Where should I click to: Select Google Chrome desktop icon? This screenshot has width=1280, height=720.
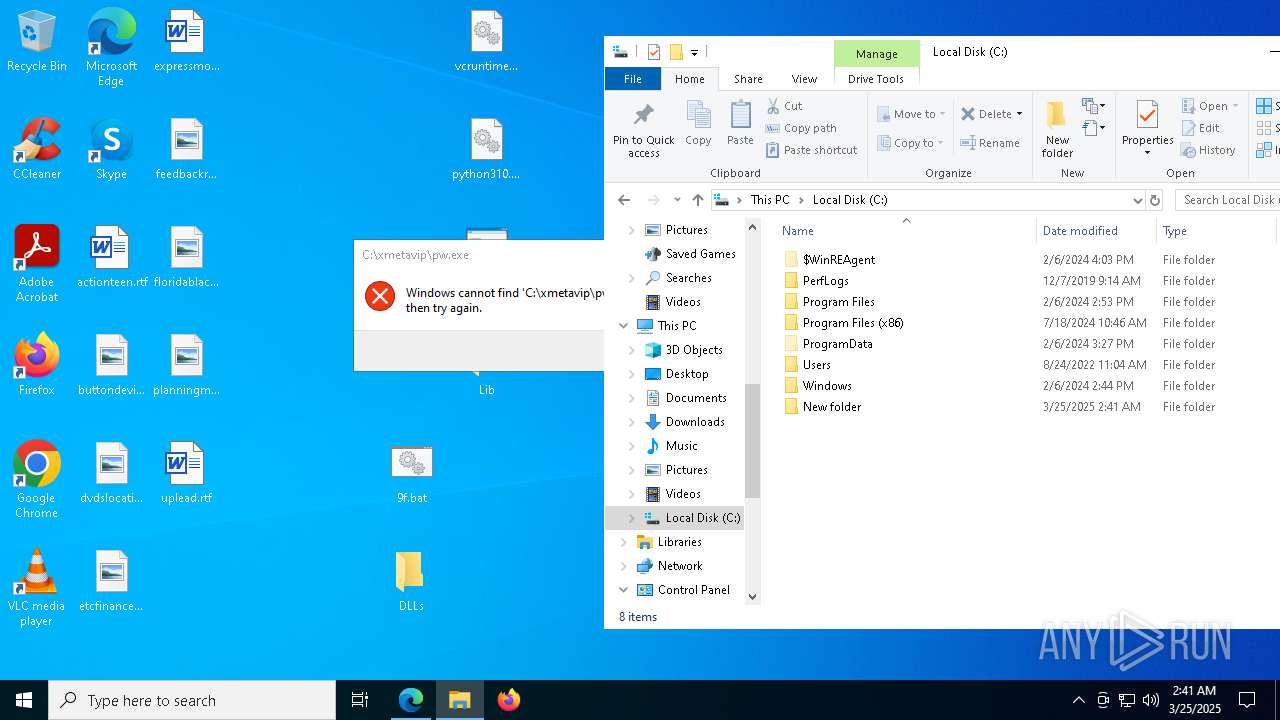36,480
